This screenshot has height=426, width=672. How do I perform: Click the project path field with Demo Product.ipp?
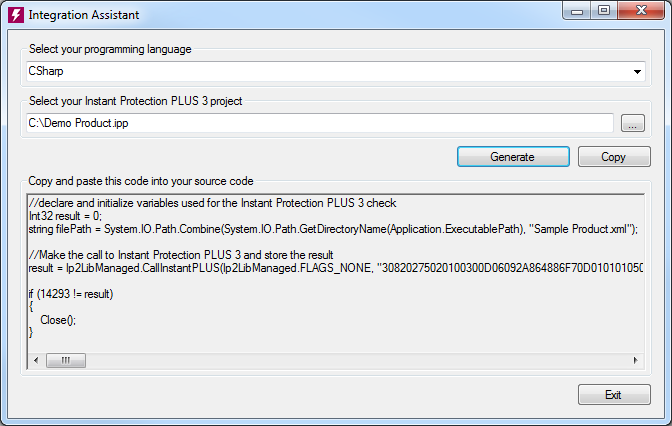320,123
